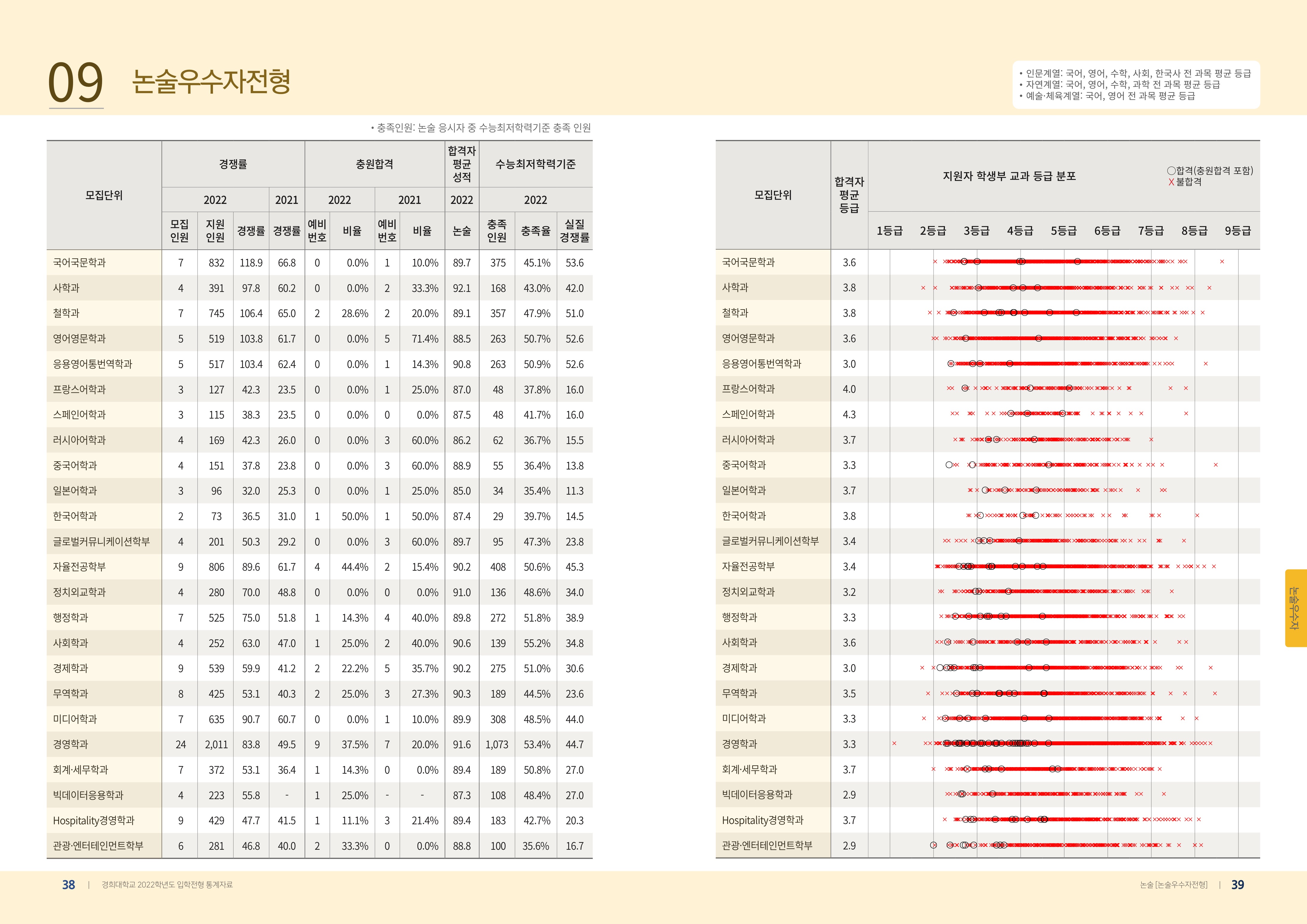The height and width of the screenshot is (924, 1307).
Task: Click the 5등급 column header in chart
Action: [1064, 231]
